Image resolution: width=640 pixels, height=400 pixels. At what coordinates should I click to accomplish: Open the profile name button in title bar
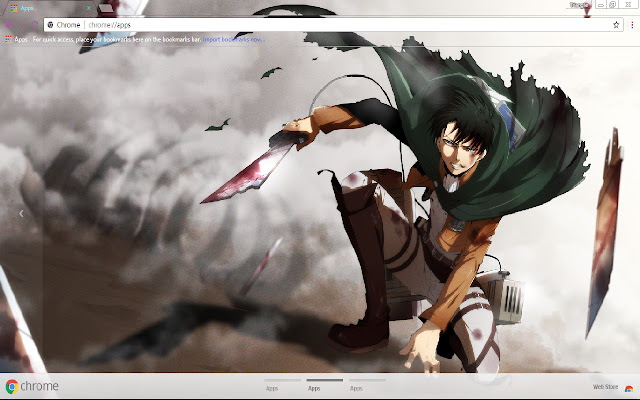(579, 5)
